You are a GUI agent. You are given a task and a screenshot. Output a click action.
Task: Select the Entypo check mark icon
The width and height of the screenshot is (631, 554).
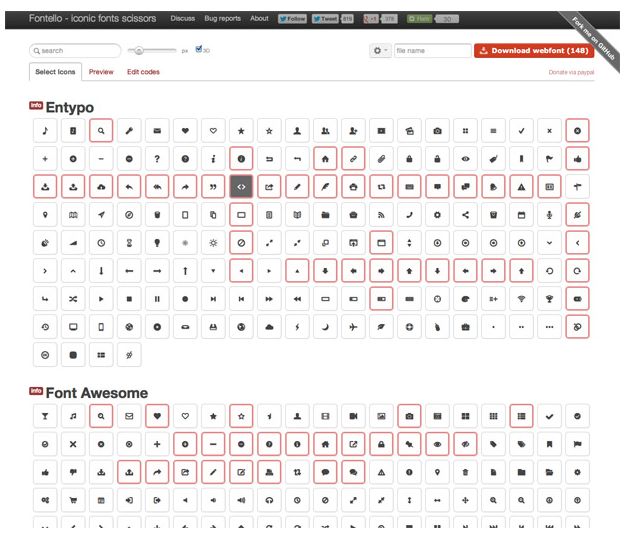coord(522,131)
